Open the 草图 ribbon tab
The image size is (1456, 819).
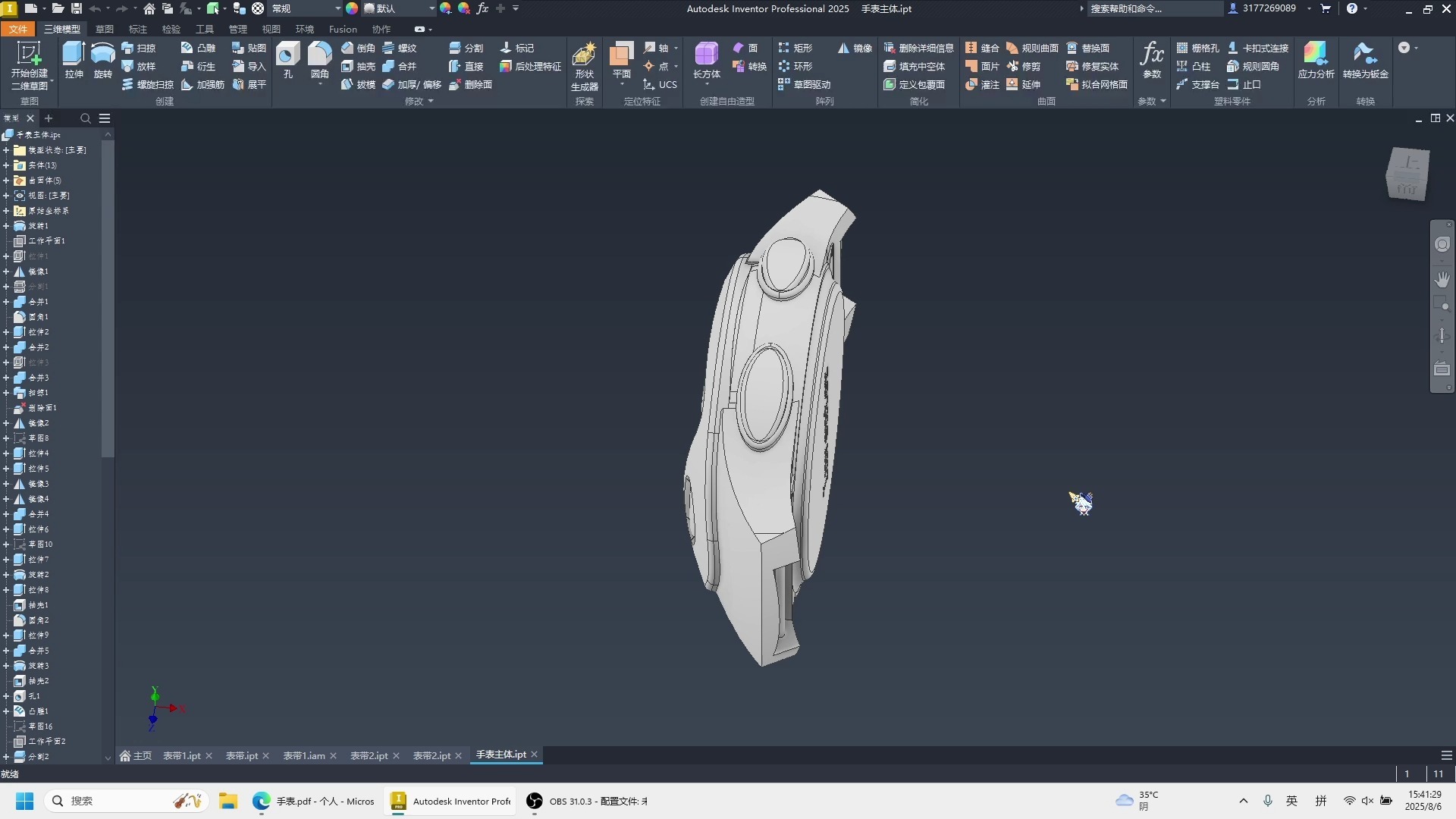click(105, 29)
